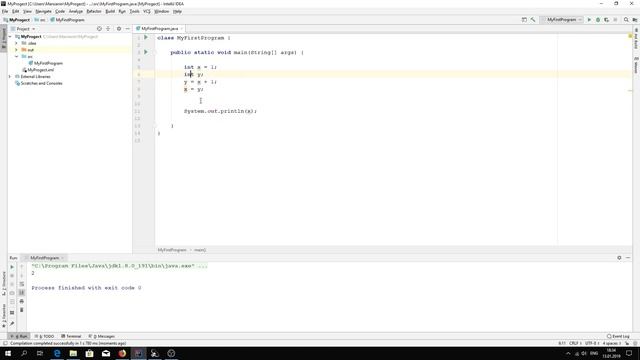Open the Messages tool window tab
The width and height of the screenshot is (640, 360).
(102, 336)
